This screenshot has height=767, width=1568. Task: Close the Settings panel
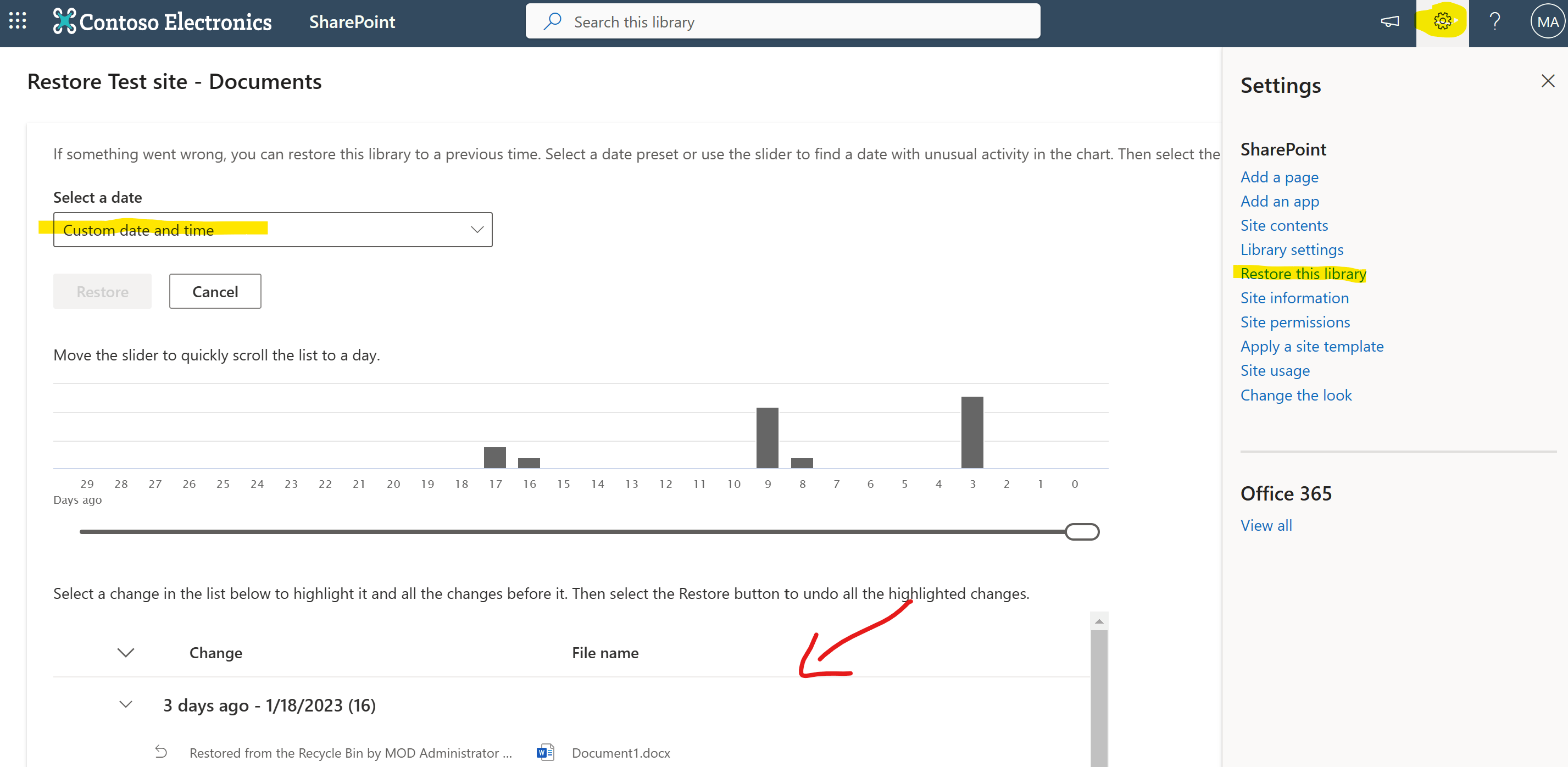pos(1548,81)
